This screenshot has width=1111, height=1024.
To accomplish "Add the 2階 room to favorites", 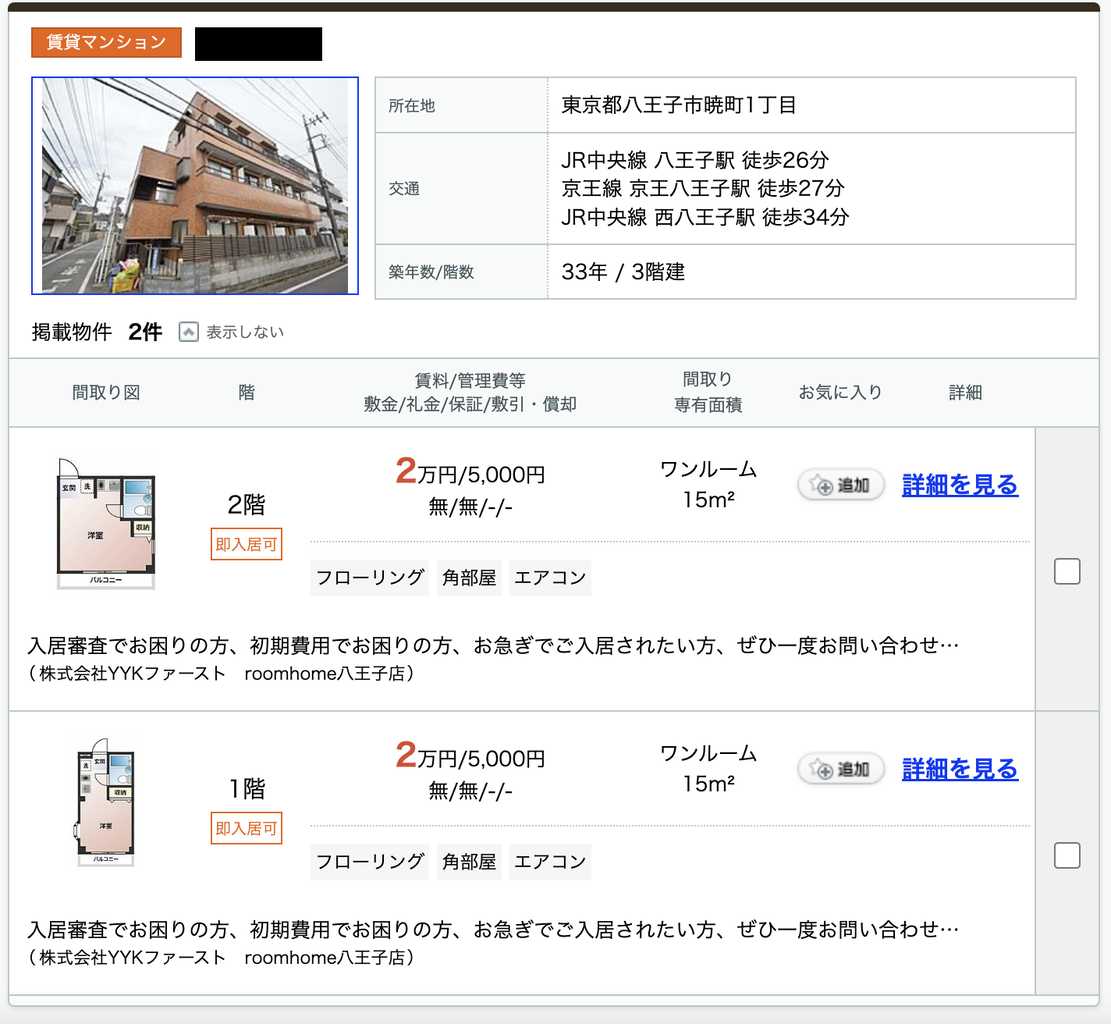I will [841, 485].
